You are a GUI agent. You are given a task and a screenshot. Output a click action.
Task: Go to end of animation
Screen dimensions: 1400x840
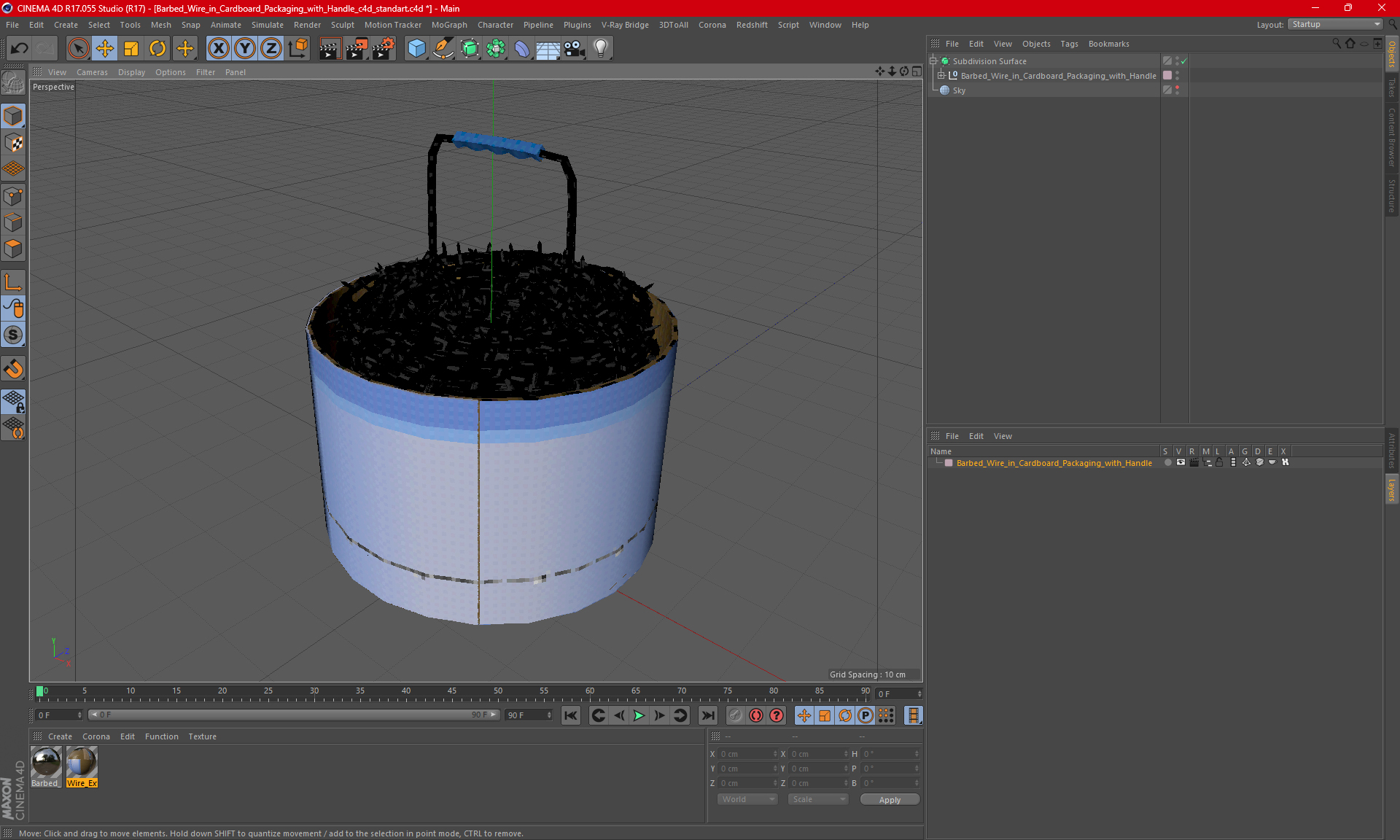(707, 715)
